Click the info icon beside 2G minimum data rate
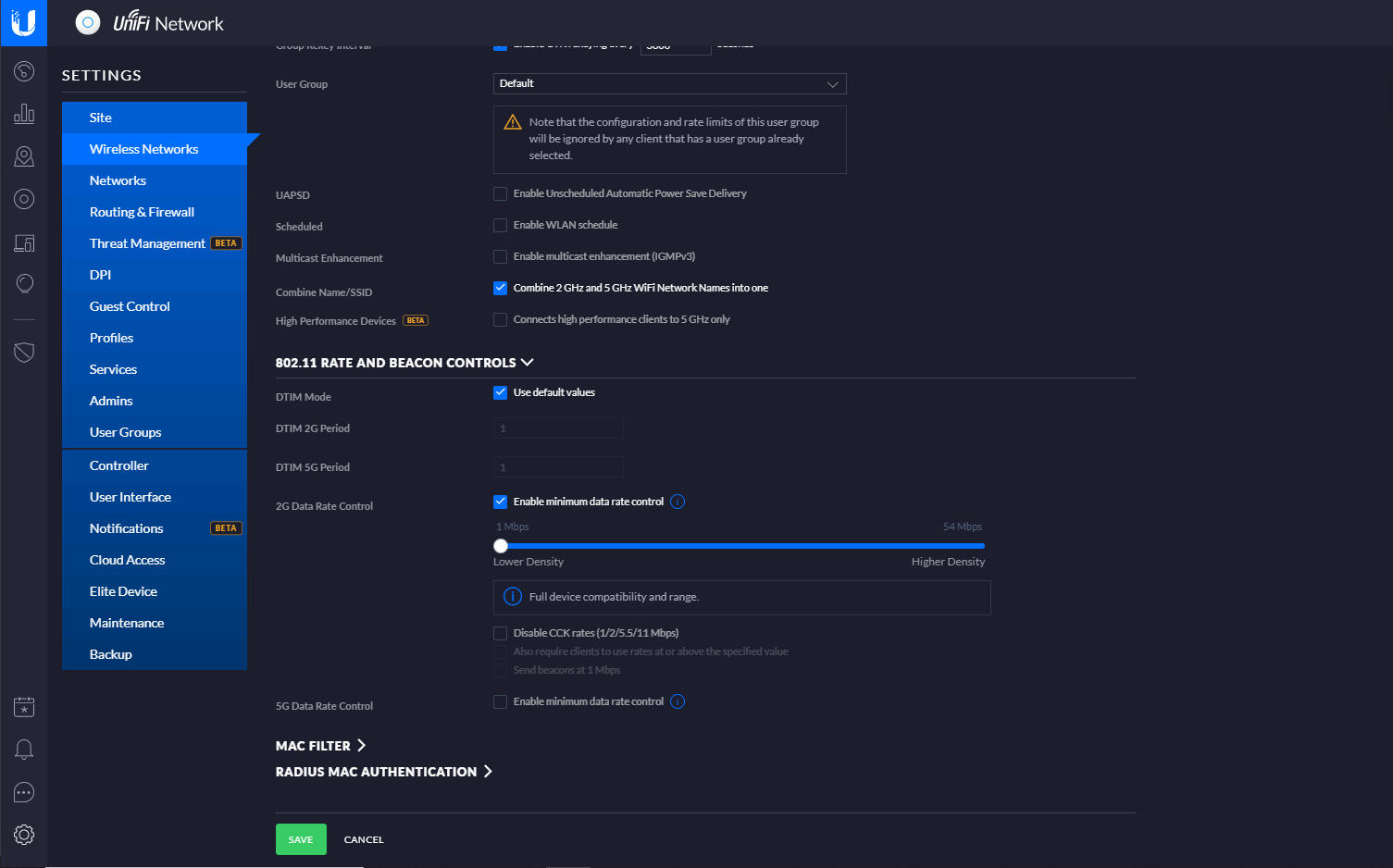1393x868 pixels. point(678,502)
